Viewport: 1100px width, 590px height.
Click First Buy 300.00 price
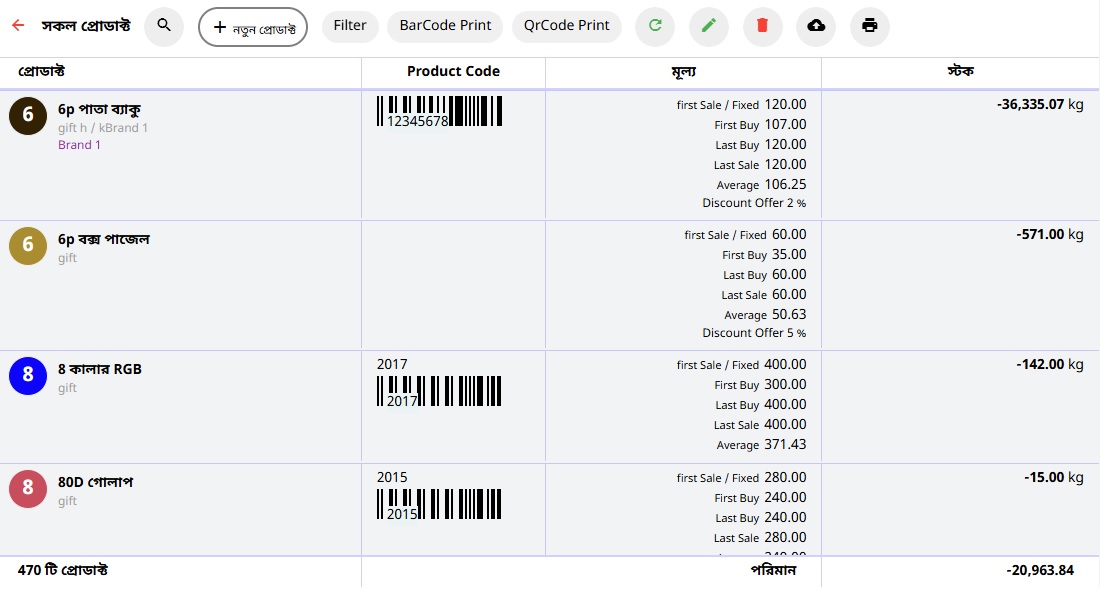[760, 385]
